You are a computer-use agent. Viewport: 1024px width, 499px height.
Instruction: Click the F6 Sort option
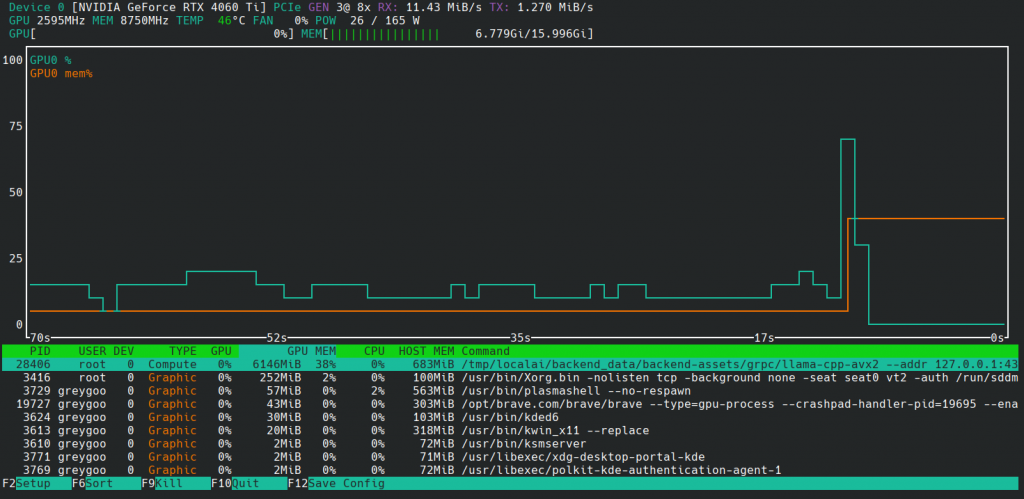point(98,483)
